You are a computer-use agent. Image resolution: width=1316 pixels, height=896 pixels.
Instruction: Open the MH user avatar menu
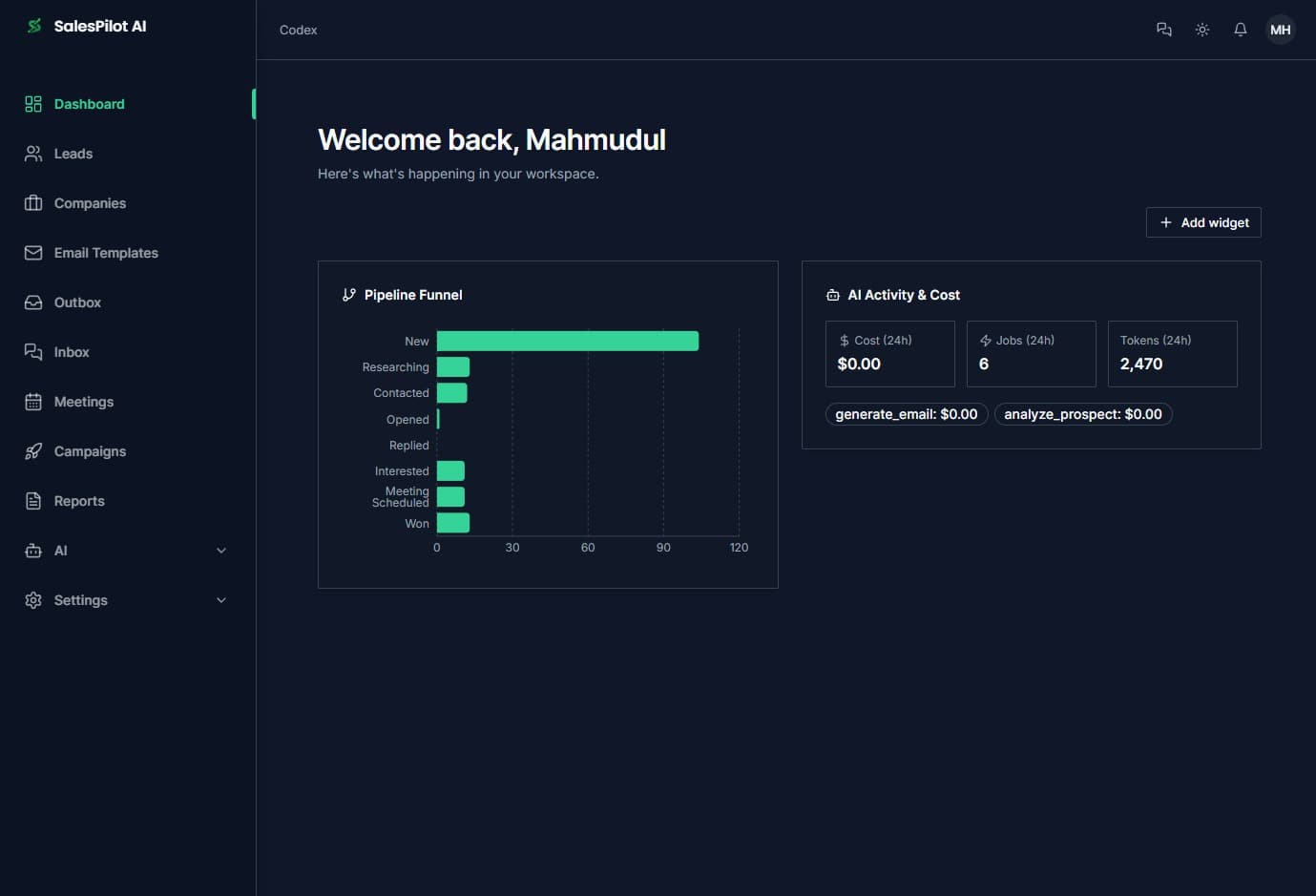pos(1281,30)
